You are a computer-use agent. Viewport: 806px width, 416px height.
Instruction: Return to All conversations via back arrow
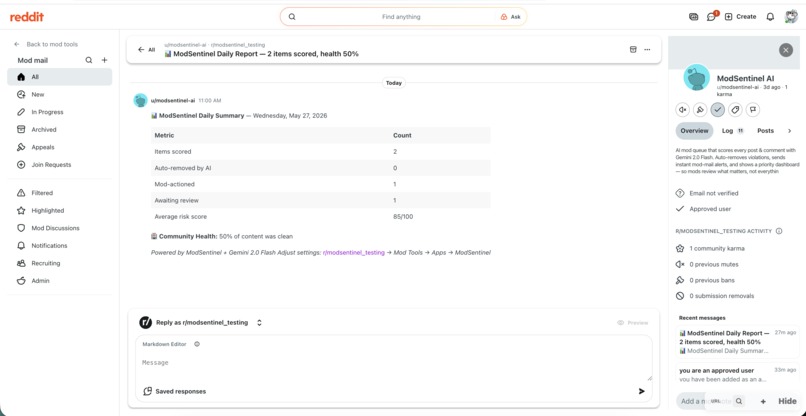[146, 50]
